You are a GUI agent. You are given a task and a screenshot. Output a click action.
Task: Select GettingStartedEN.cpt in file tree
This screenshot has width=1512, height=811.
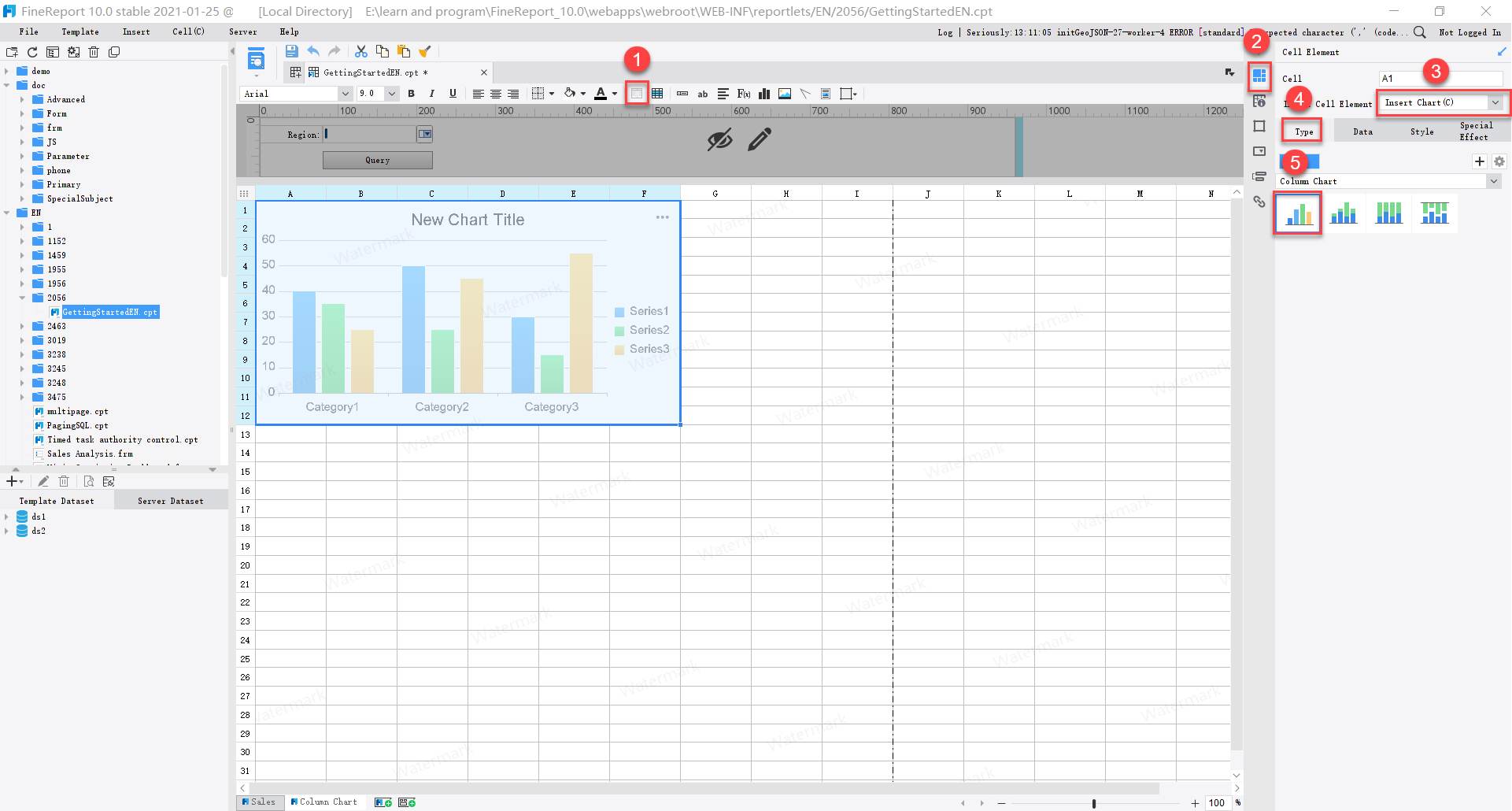[x=110, y=312]
